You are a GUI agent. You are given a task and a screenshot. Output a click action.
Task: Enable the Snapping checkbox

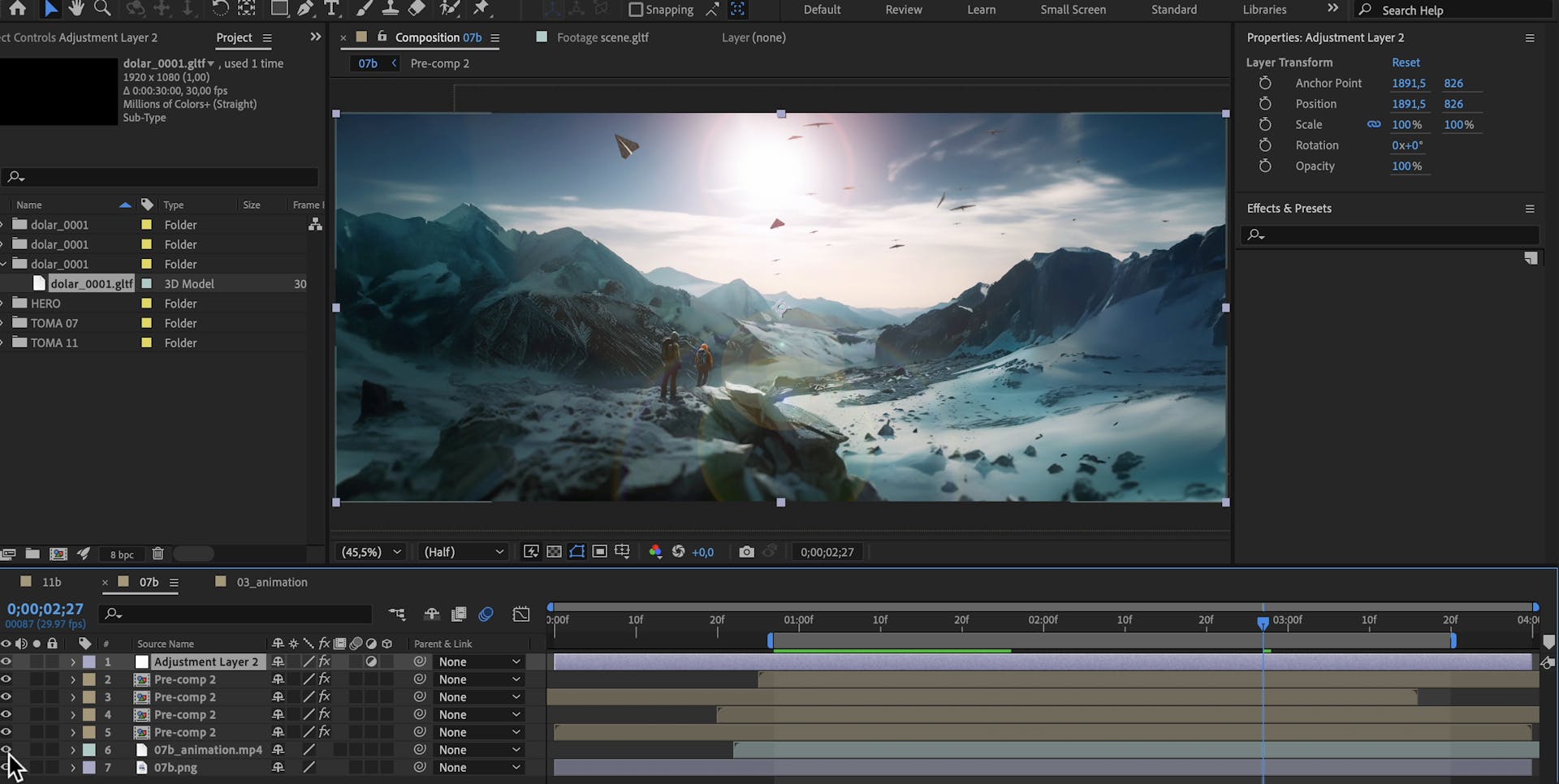click(636, 10)
